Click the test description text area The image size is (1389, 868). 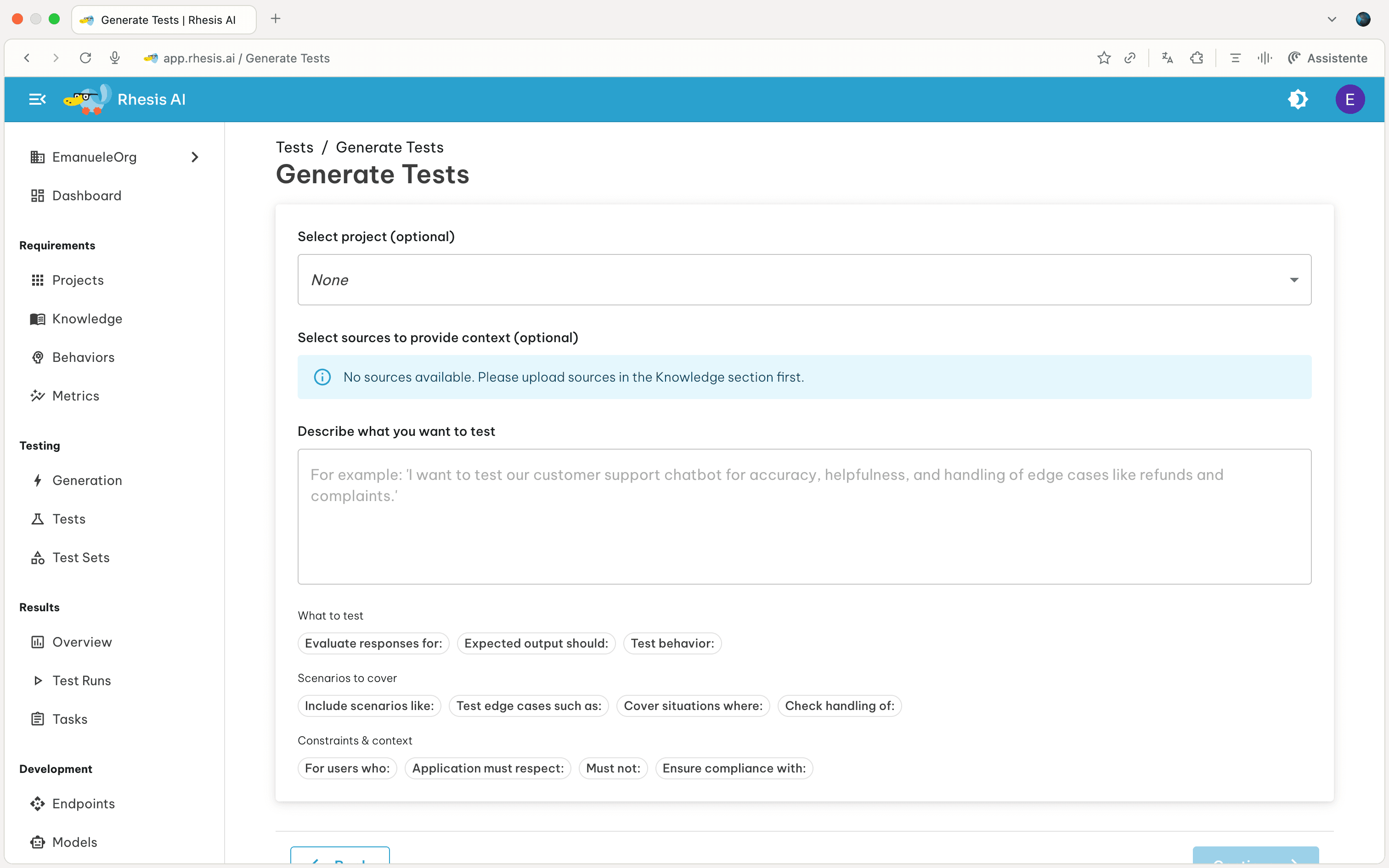pyautogui.click(x=803, y=515)
